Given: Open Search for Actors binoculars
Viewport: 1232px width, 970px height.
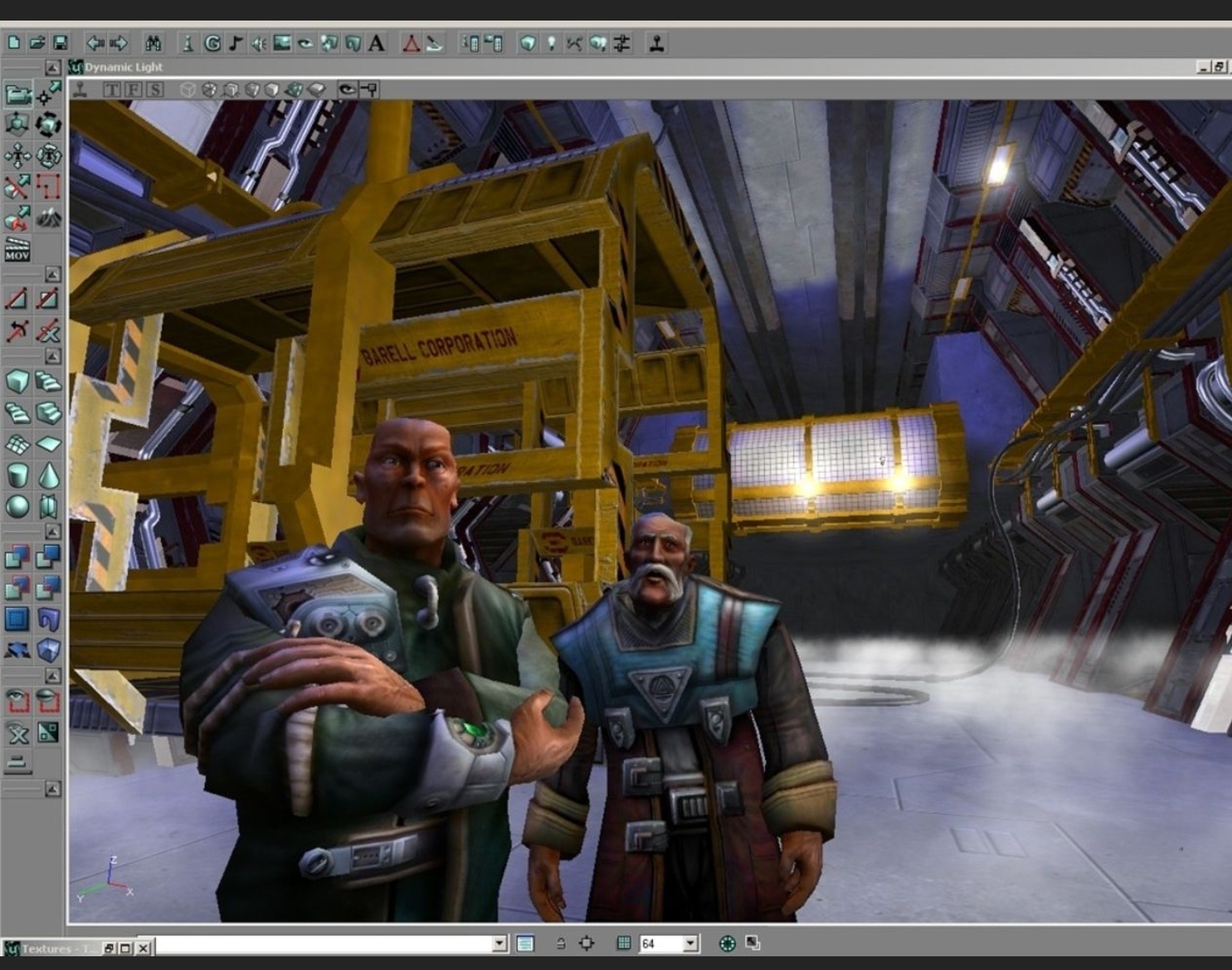Looking at the screenshot, I should click(x=153, y=43).
